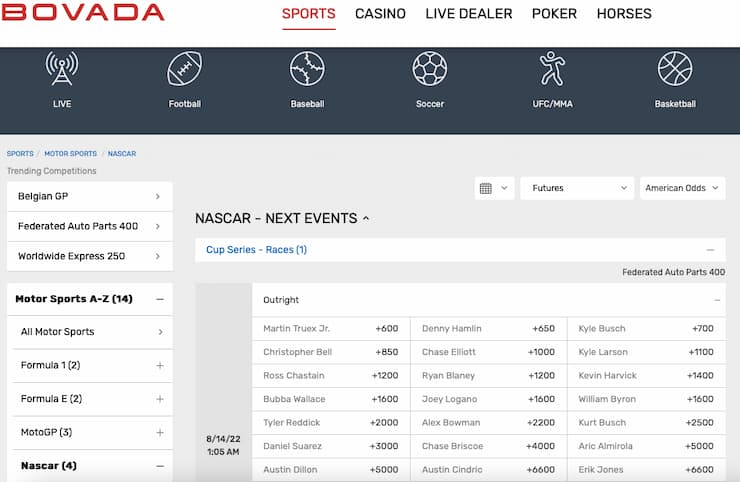
Task: Bet Aric Almirola at +5000
Action: point(646,447)
